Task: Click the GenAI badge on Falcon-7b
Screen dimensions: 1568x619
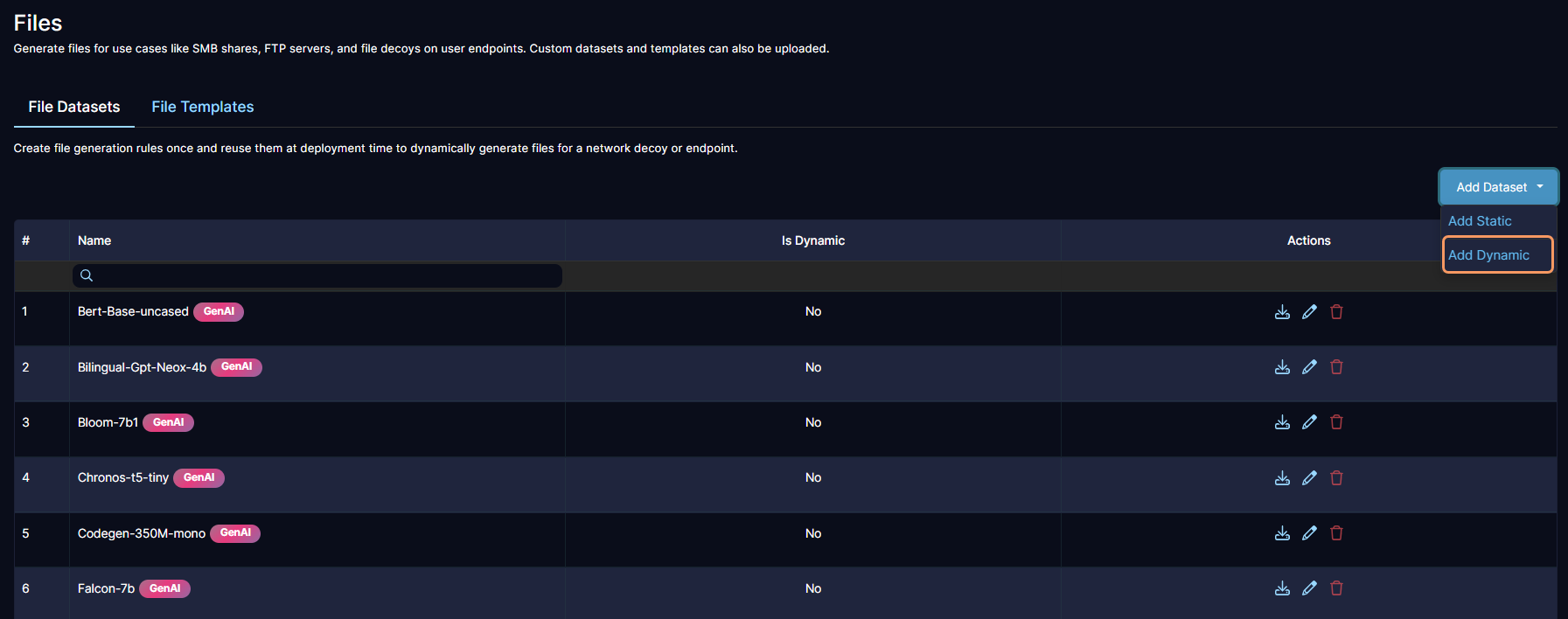Action: (164, 588)
